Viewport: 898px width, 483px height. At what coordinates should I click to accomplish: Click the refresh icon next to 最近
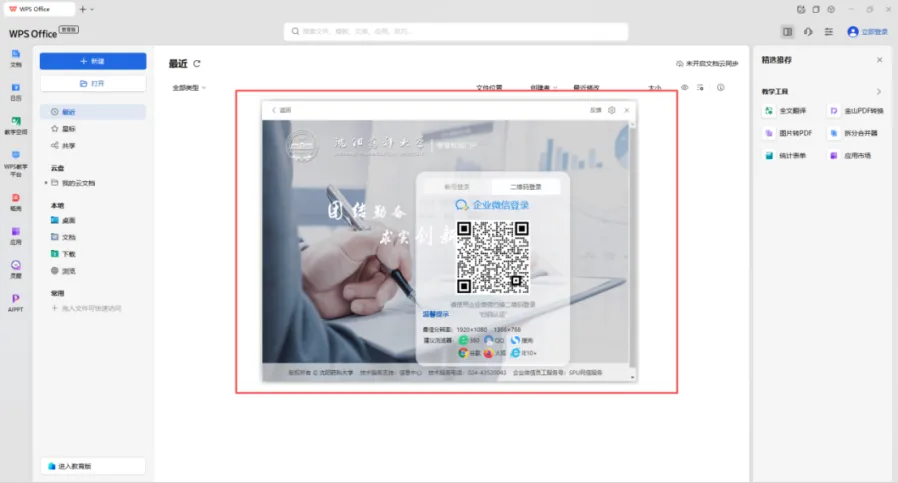tap(197, 64)
